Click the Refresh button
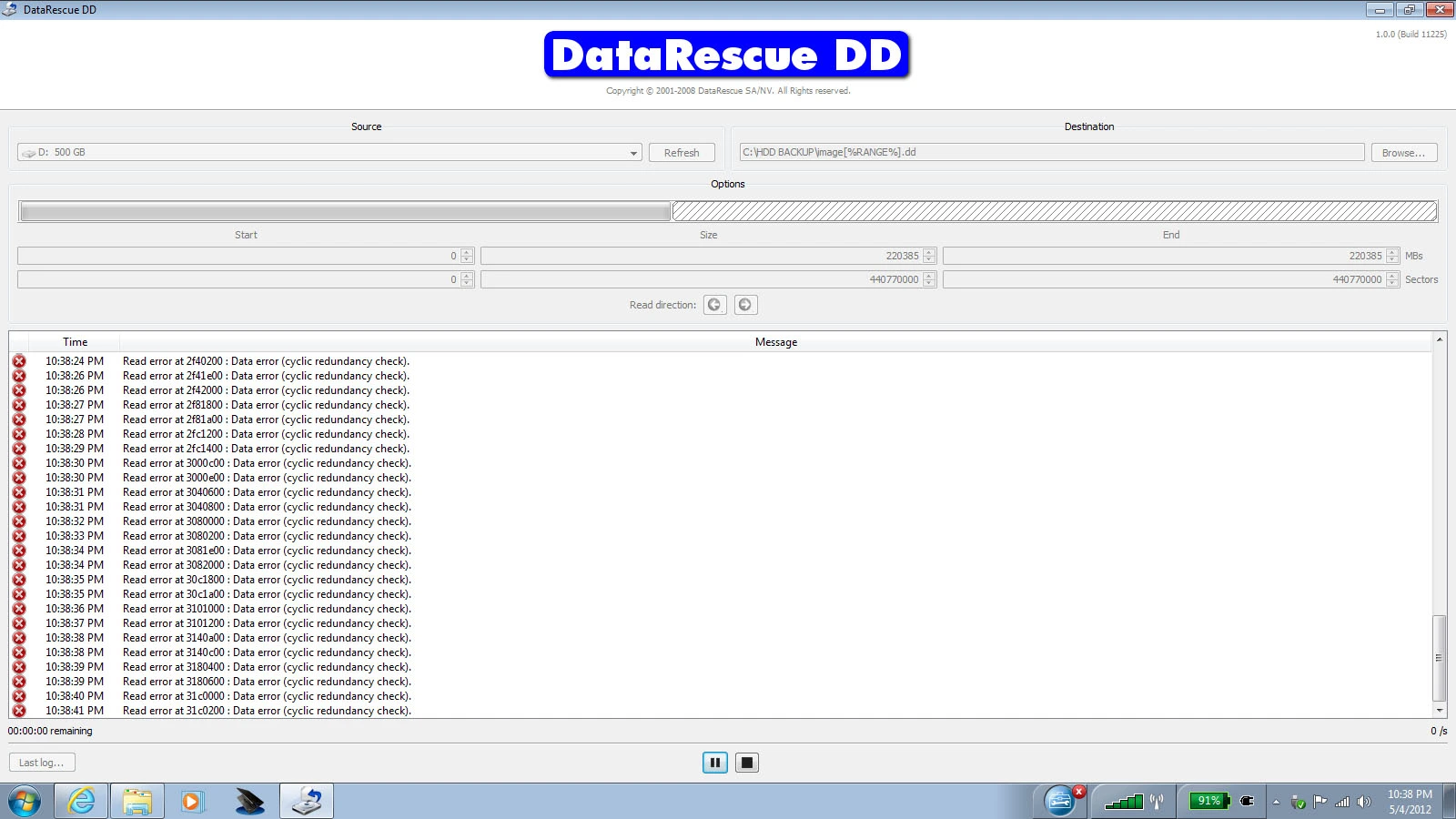This screenshot has height=819, width=1456. [682, 153]
